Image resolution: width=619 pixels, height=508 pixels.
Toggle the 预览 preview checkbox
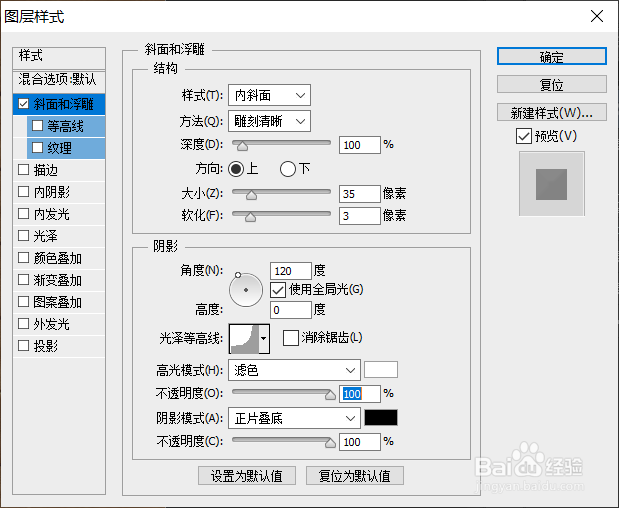[x=524, y=136]
